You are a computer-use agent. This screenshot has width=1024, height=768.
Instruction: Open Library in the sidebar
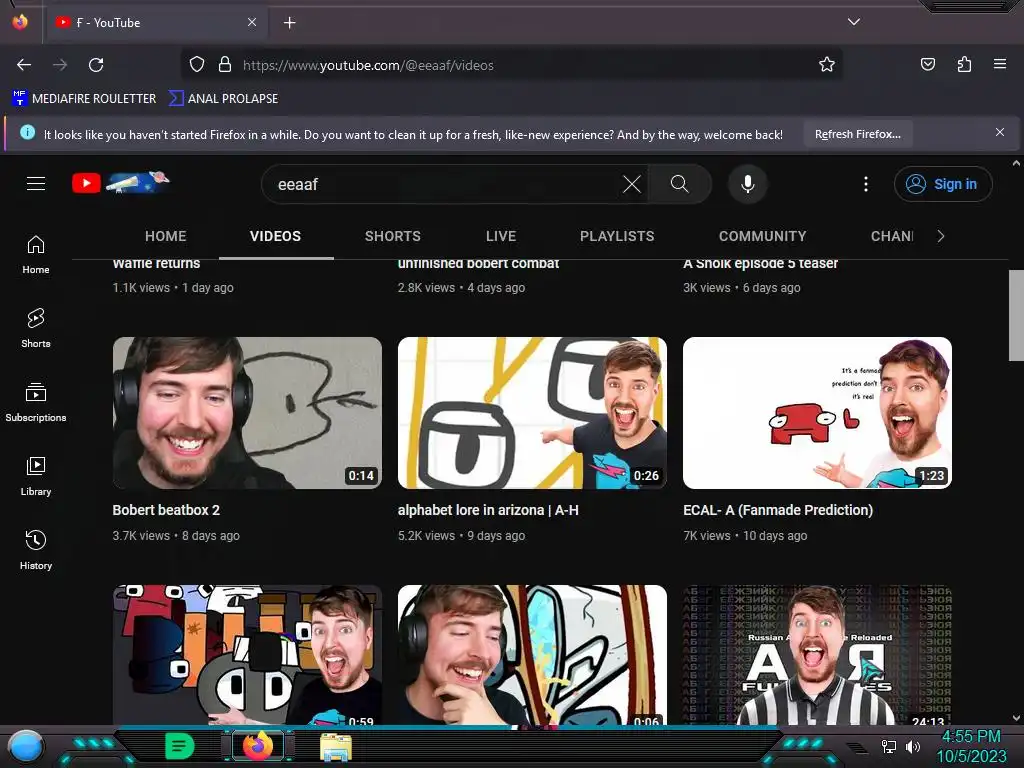point(36,476)
